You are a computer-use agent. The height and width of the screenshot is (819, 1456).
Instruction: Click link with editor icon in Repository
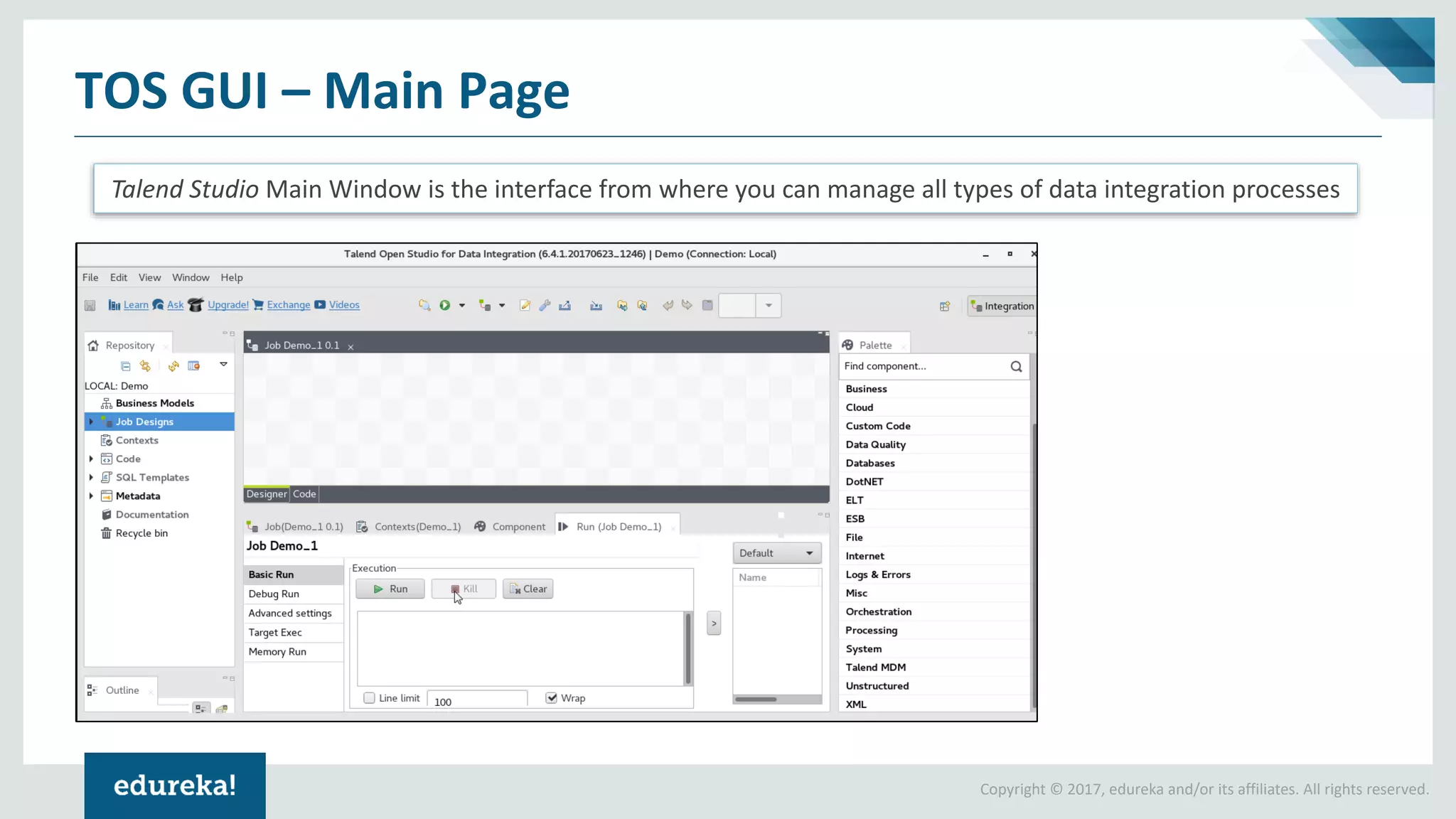pyautogui.click(x=146, y=366)
